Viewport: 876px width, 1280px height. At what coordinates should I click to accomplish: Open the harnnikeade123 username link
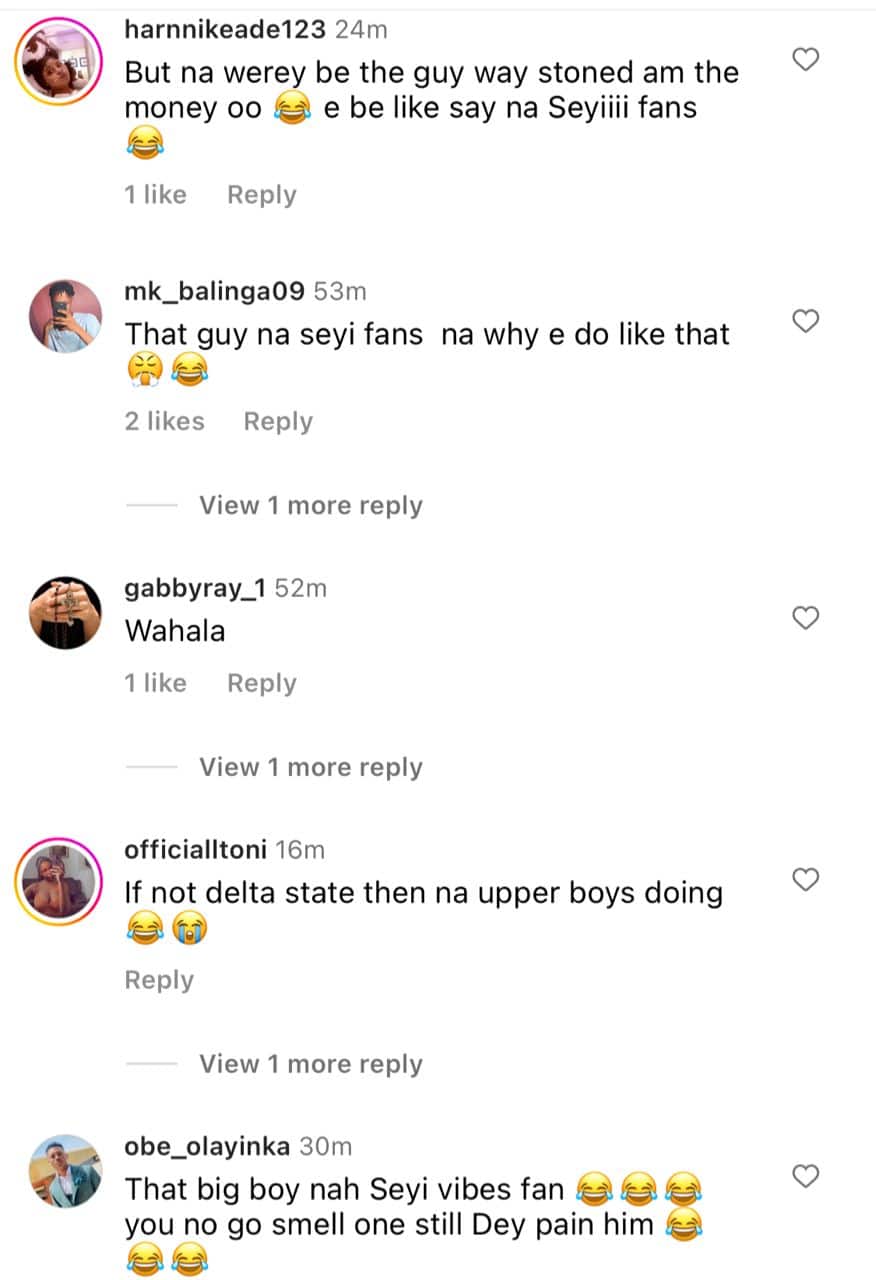[x=224, y=30]
